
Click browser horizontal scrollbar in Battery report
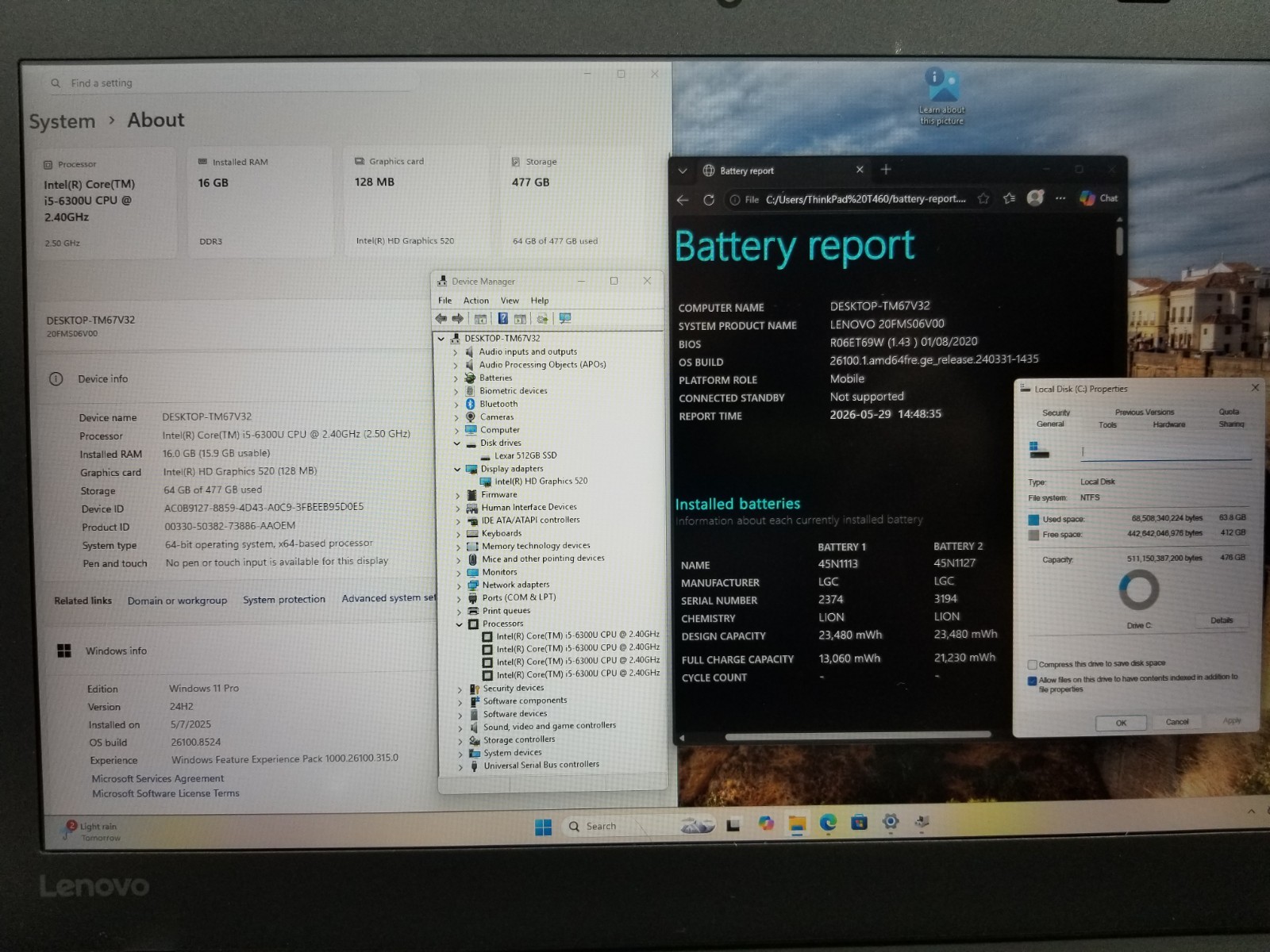pos(858,737)
